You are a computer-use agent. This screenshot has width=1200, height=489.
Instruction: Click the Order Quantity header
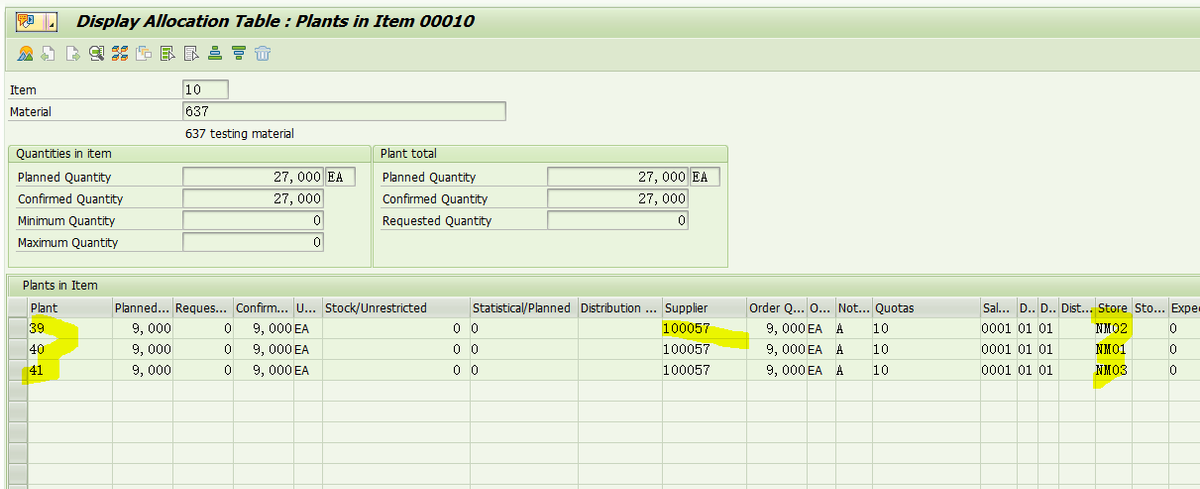pos(776,308)
